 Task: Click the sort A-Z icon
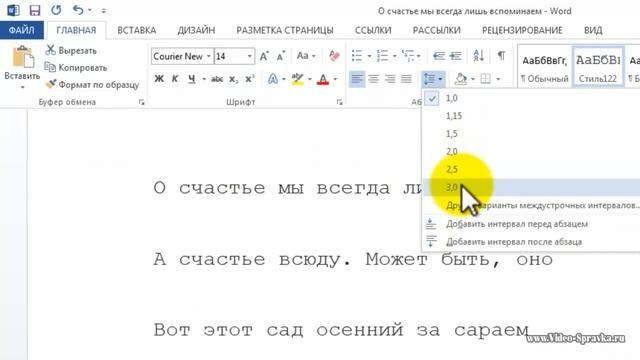(479, 56)
